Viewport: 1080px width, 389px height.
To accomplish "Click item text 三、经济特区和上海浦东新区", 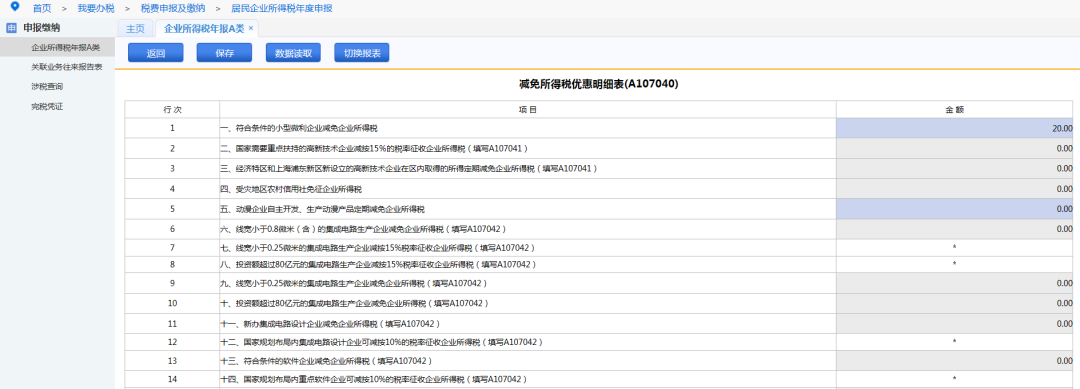I will point(408,169).
